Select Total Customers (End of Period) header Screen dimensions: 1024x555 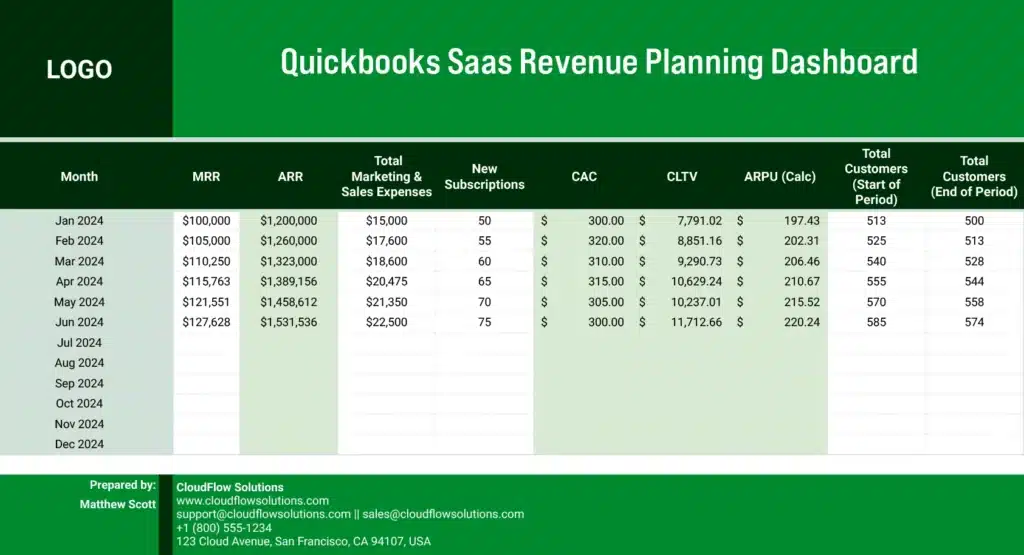(x=974, y=176)
